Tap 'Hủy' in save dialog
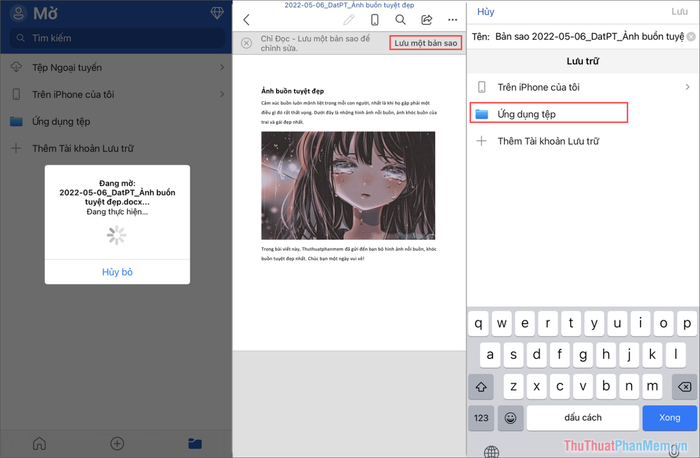Viewport: 700px width, 458px height. pyautogui.click(x=485, y=12)
